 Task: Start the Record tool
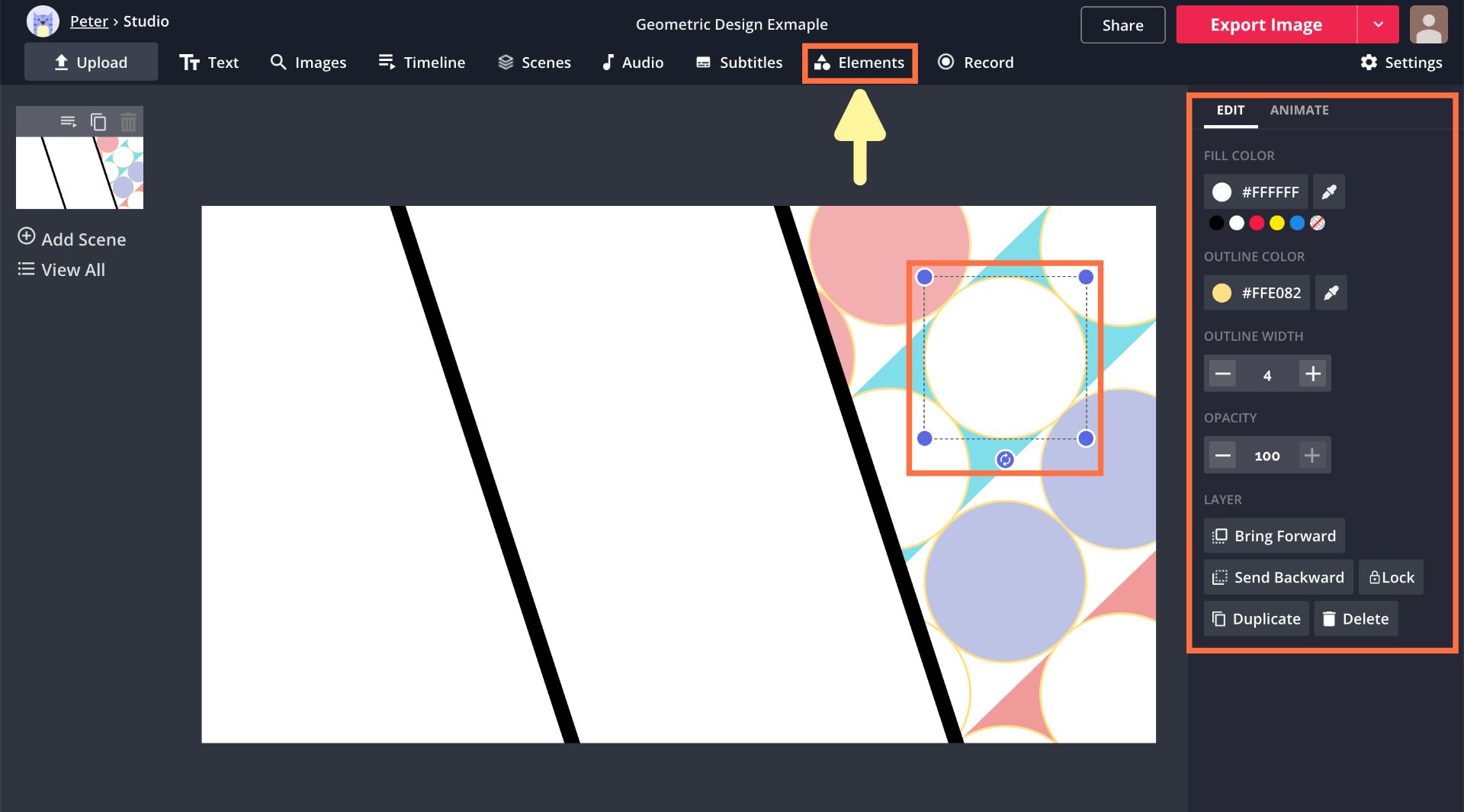point(975,63)
